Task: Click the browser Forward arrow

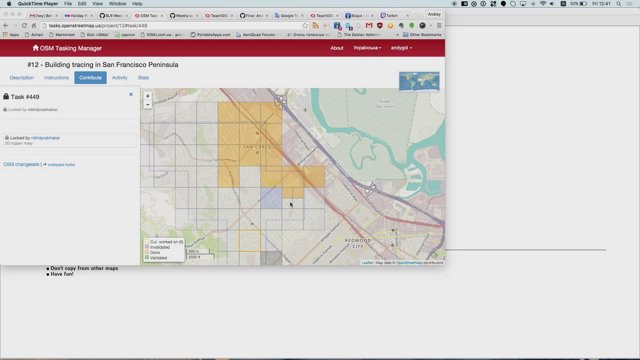Action: pyautogui.click(x=15, y=25)
